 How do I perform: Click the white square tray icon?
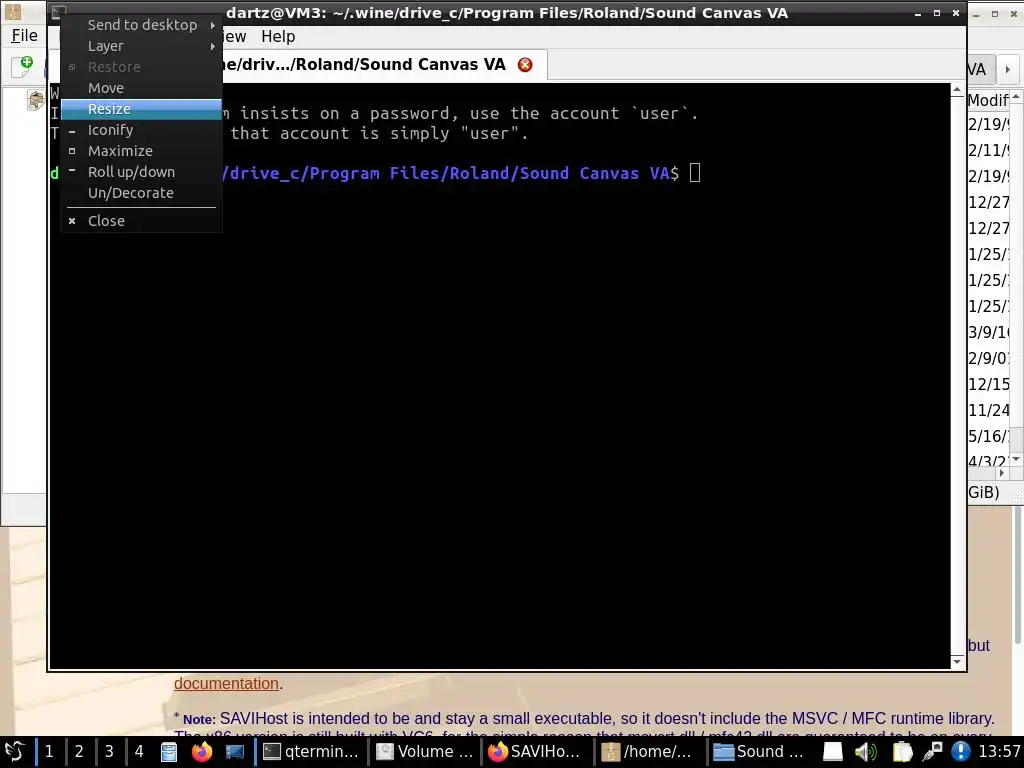833,752
